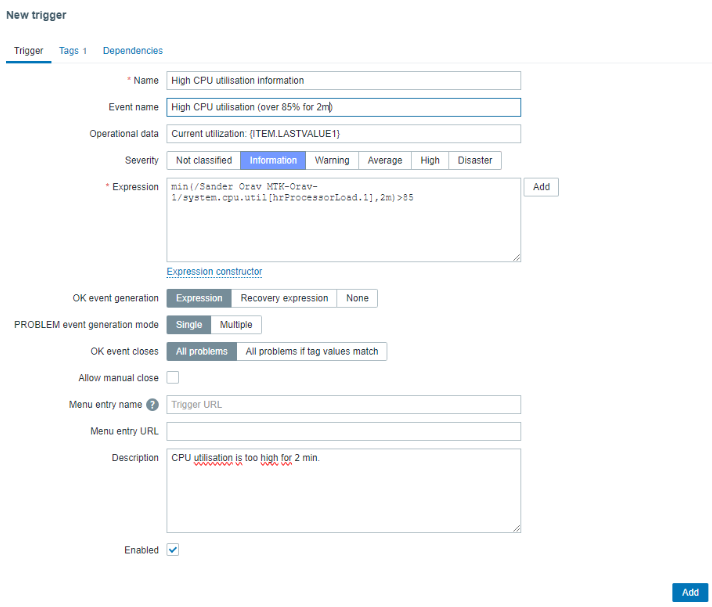Click into the Menu entry URL field
The width and height of the screenshot is (712, 607).
pyautogui.click(x=343, y=432)
